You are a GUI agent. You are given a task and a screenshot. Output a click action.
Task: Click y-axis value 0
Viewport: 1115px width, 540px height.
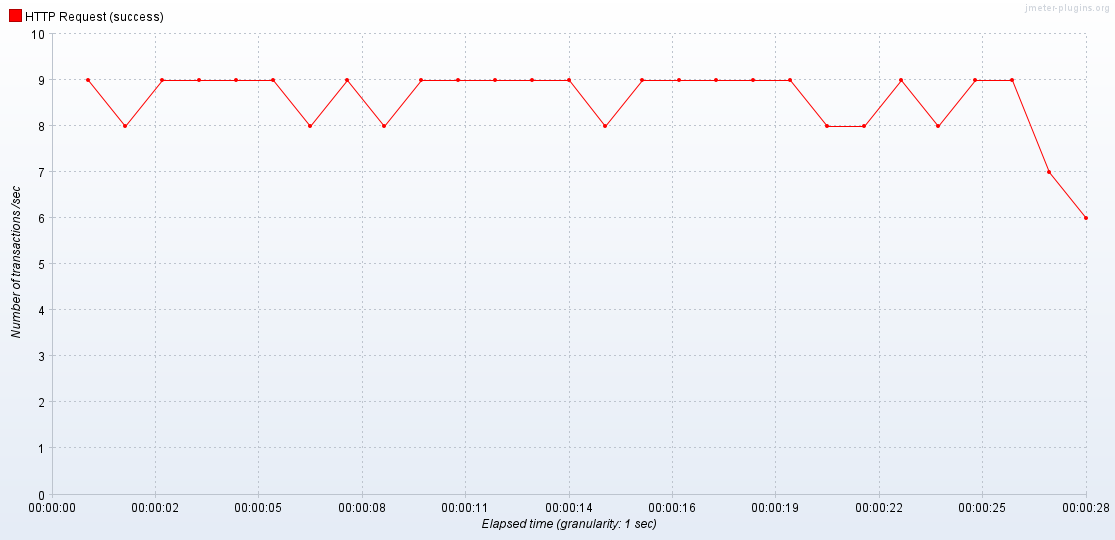tap(41, 494)
